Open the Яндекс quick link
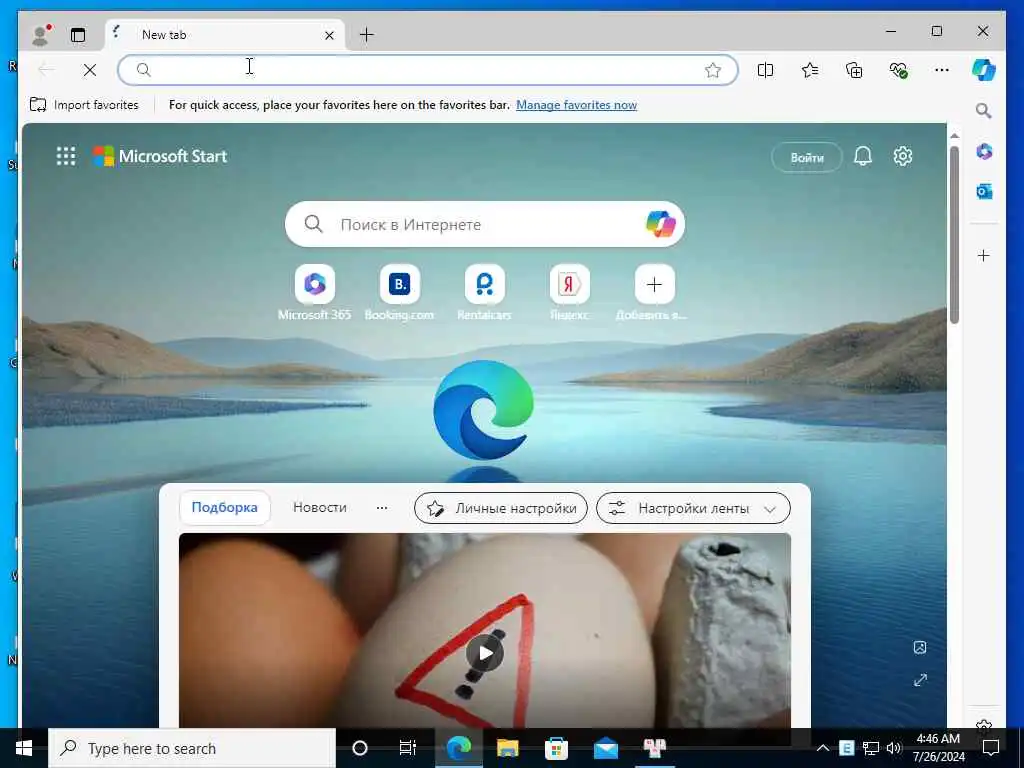 [x=569, y=293]
